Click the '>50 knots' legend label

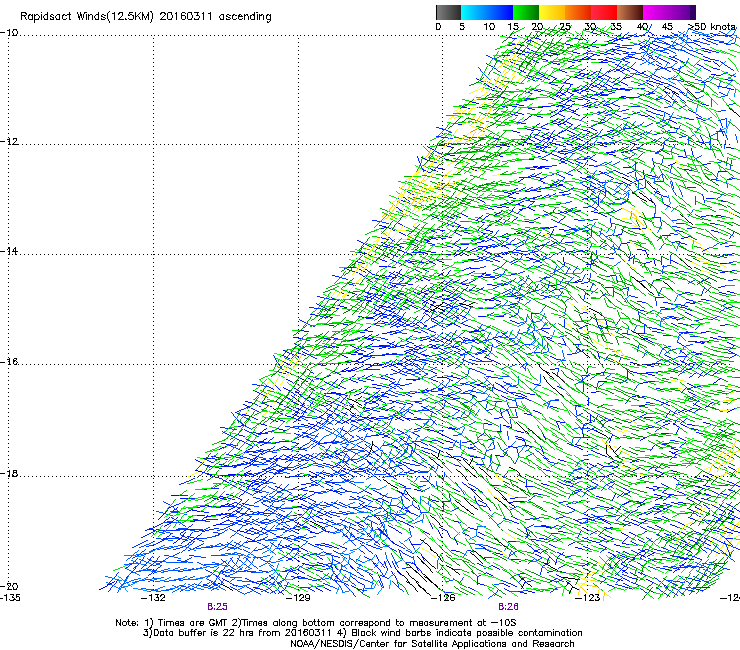pyautogui.click(x=711, y=27)
